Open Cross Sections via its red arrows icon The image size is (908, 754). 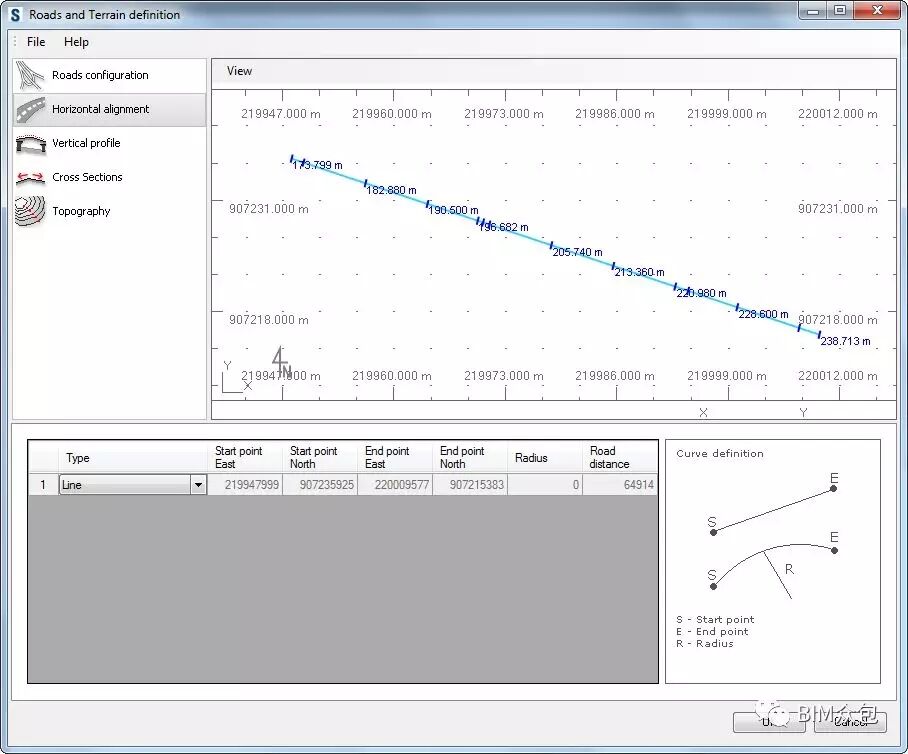(31, 178)
